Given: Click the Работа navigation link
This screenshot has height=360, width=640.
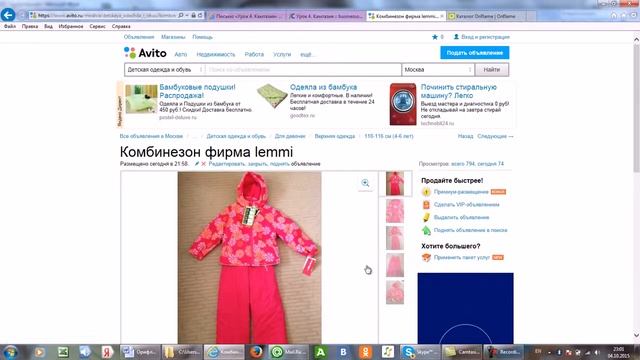Looking at the screenshot, I should 254,54.
